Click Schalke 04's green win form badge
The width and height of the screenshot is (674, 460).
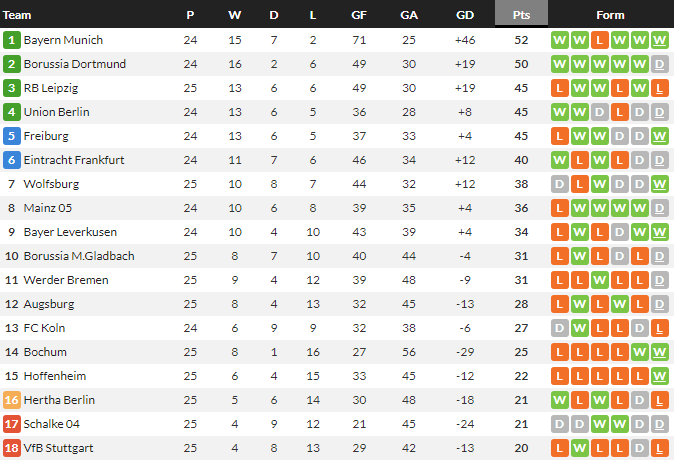click(x=600, y=424)
